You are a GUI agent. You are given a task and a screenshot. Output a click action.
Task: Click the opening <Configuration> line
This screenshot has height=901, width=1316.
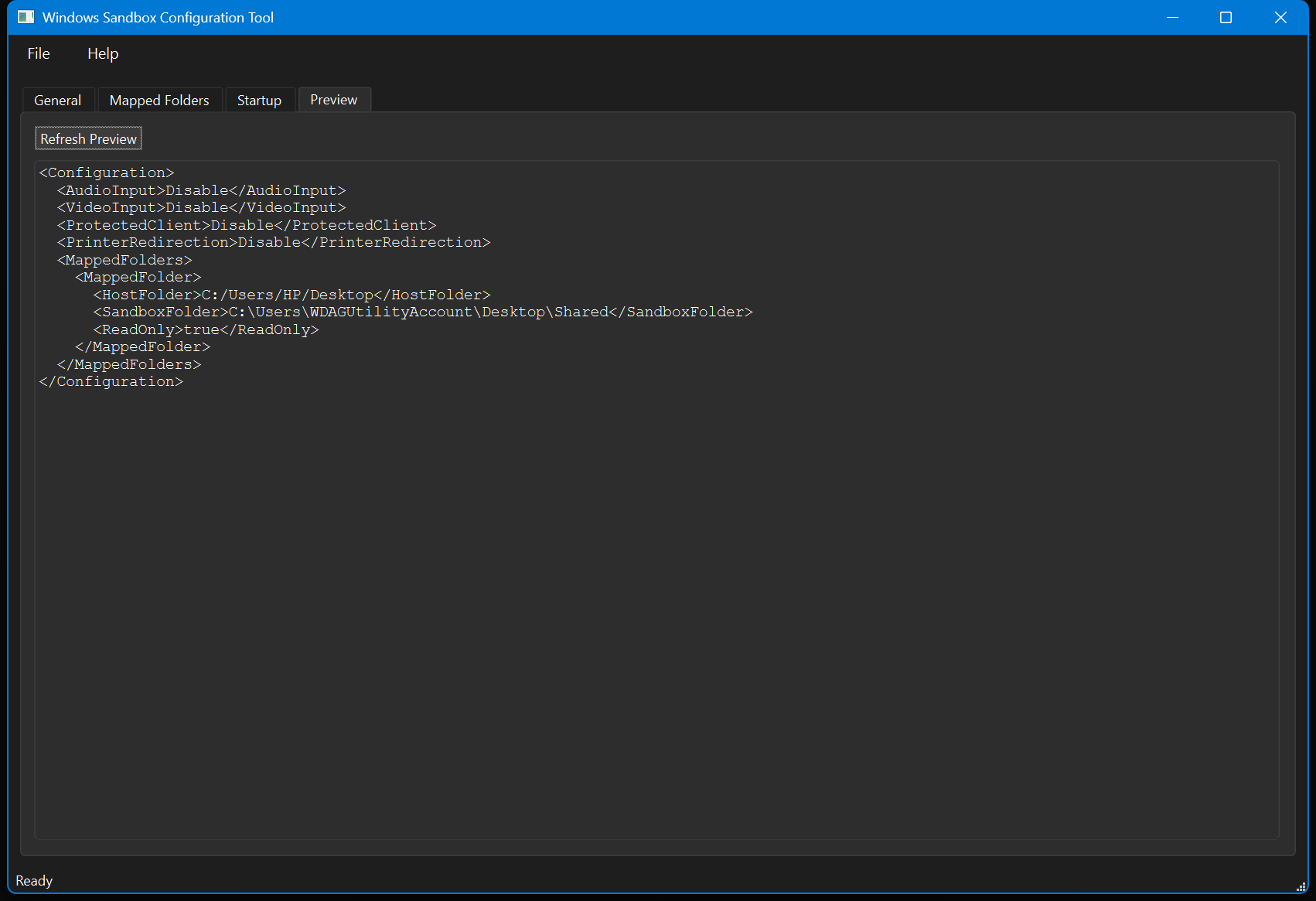point(107,172)
